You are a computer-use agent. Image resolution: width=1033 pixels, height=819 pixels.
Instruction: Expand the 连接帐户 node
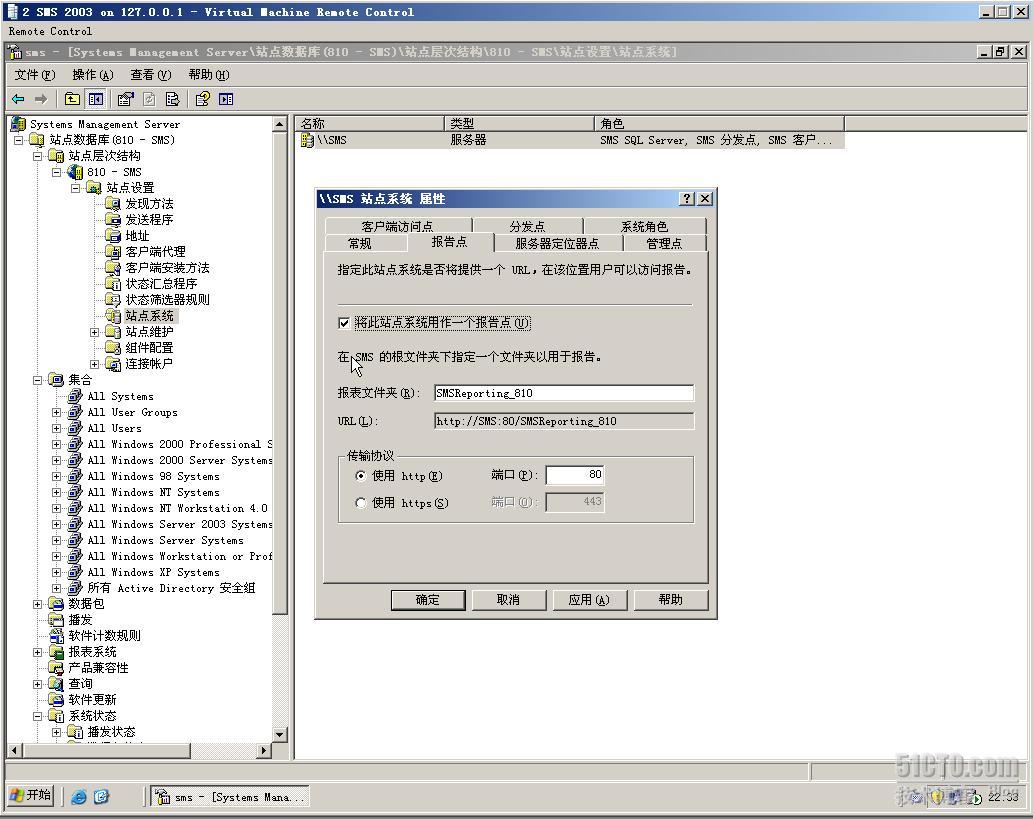(94, 364)
